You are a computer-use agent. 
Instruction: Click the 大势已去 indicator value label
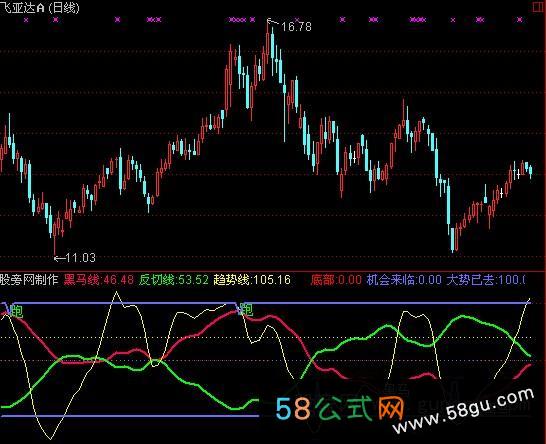coord(486,280)
